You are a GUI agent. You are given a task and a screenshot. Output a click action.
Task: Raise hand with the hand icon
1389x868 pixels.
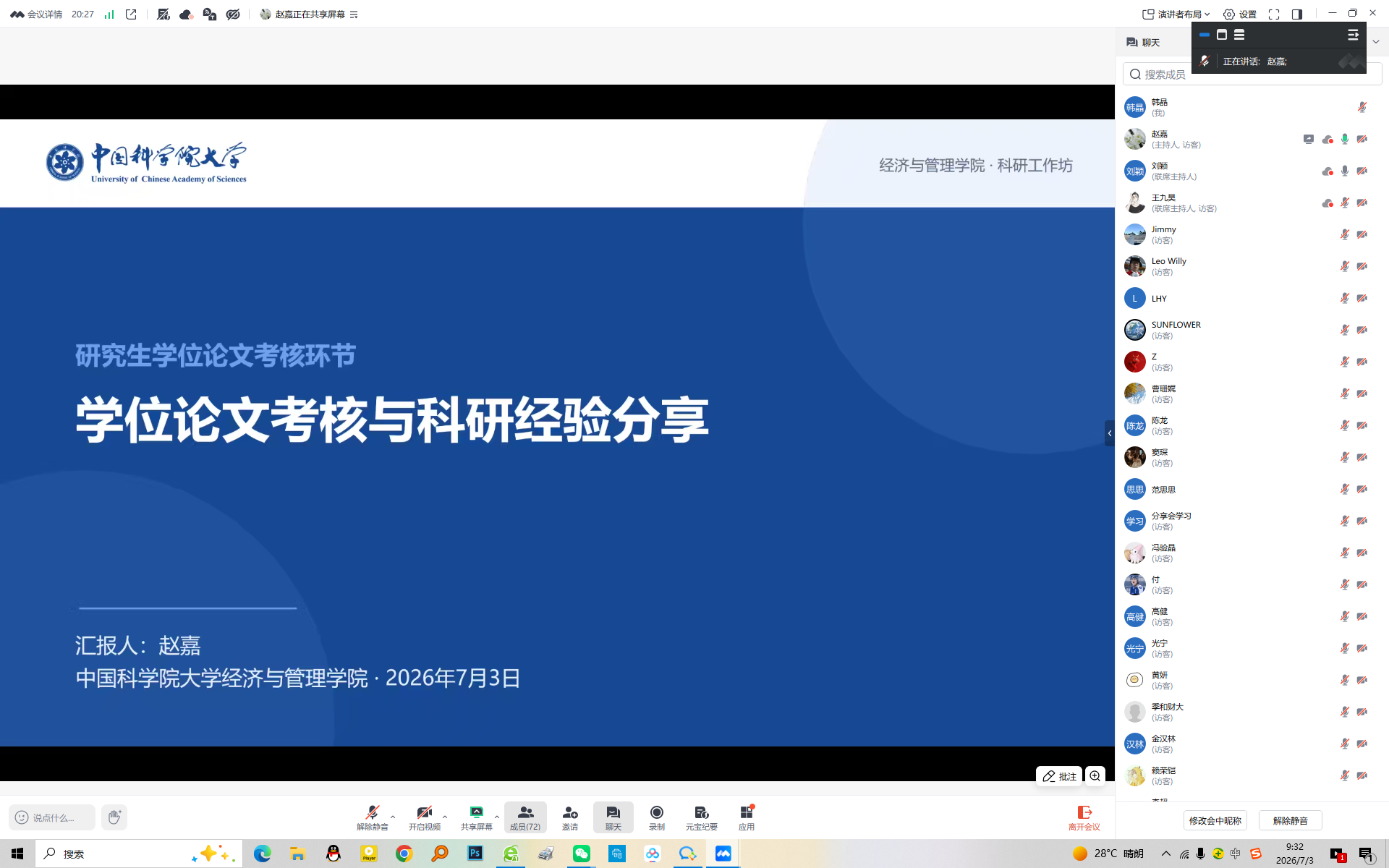point(114,817)
